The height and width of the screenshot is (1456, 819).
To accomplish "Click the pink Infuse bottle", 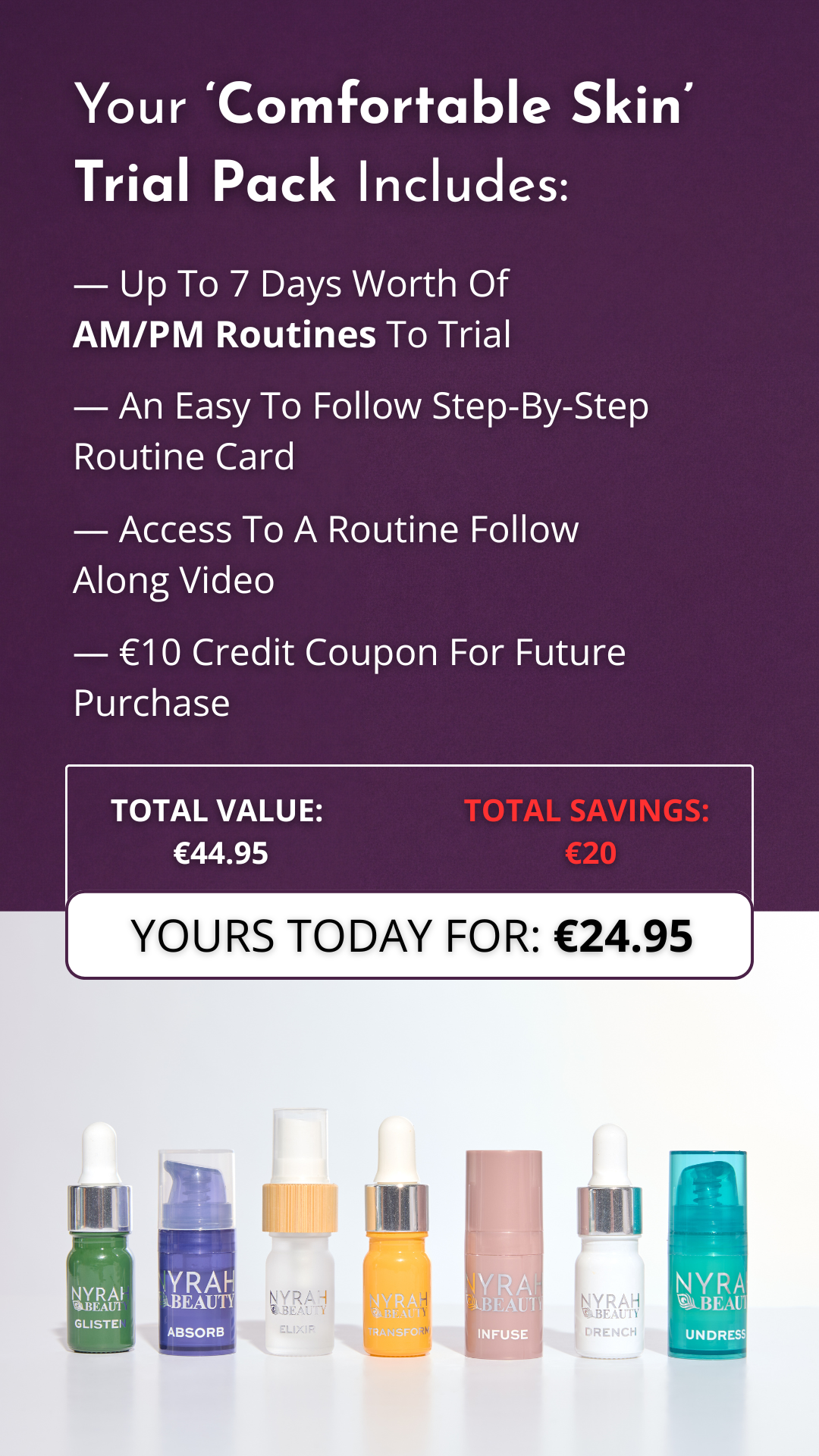I will pyautogui.click(x=504, y=1259).
